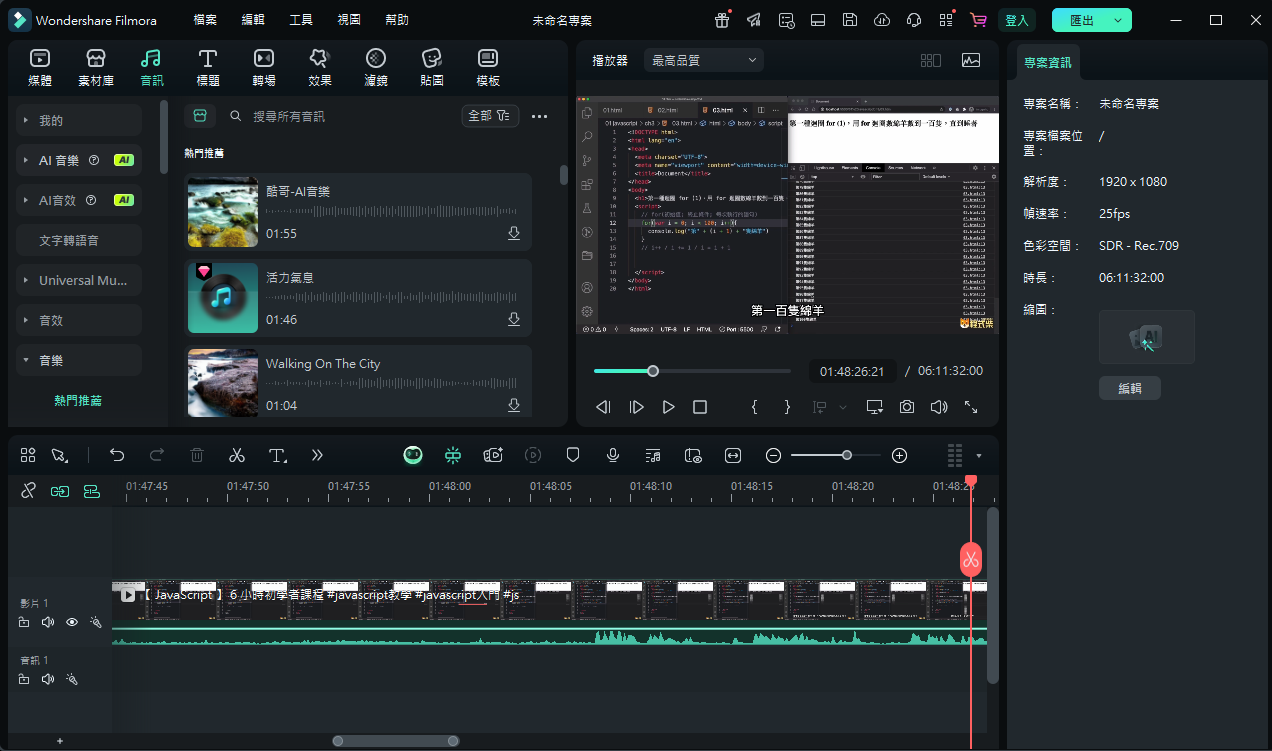Click the 搜尋所有音訊 search field

coord(340,116)
